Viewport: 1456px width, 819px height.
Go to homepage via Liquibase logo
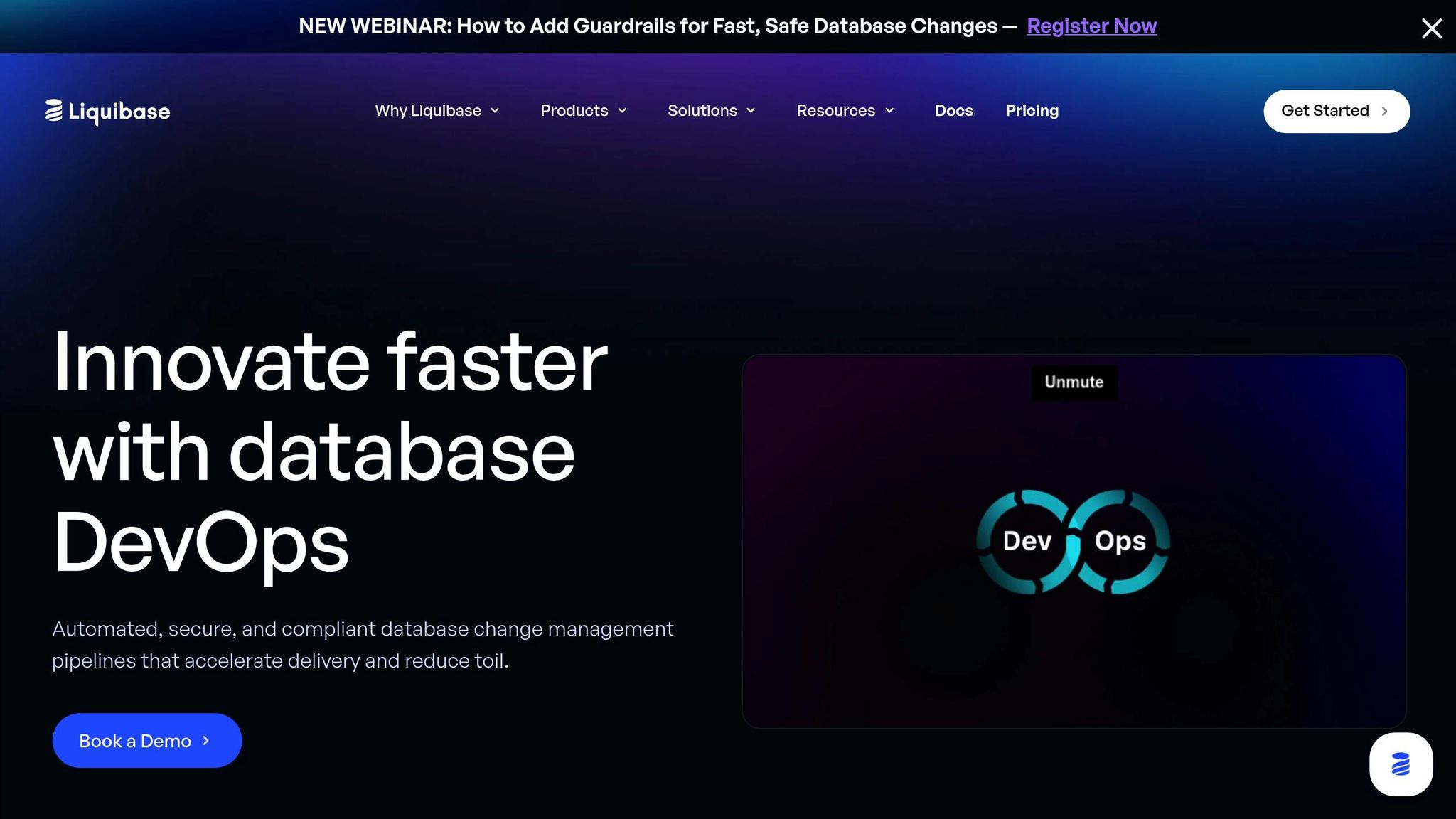107,112
